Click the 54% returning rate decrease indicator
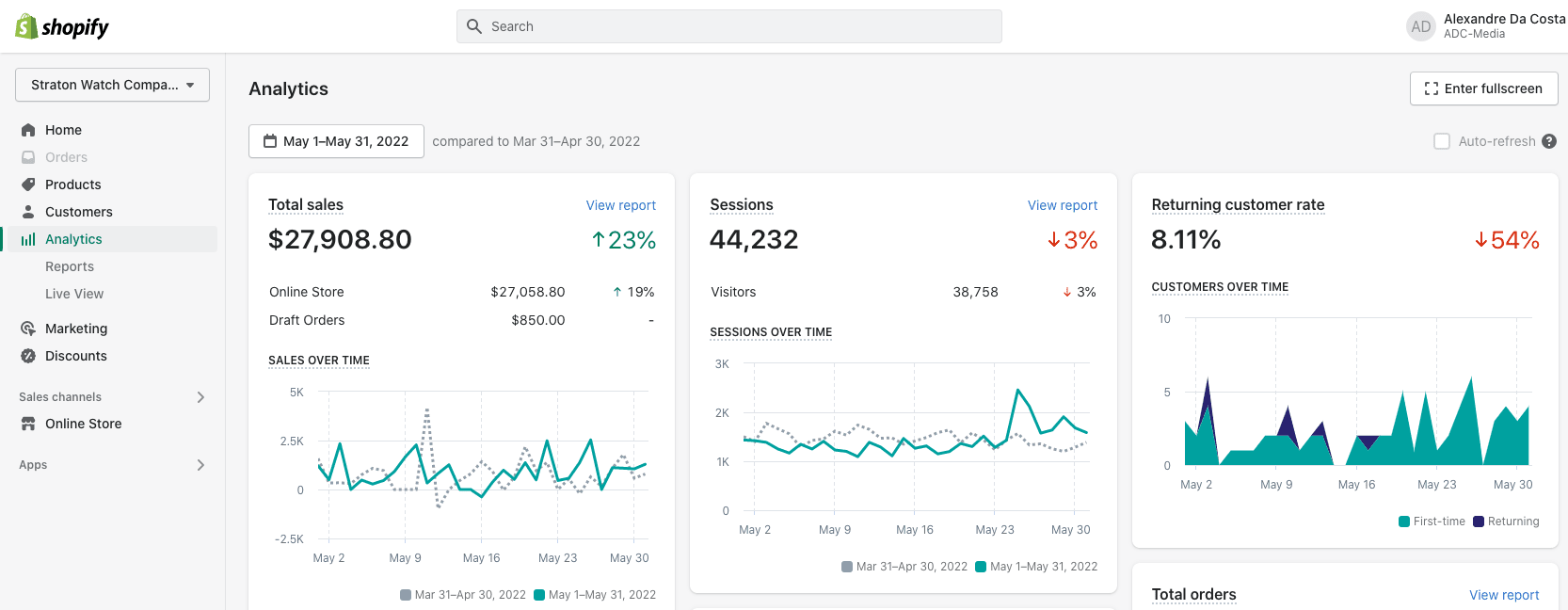This screenshot has width=1568, height=610. coord(1507,240)
